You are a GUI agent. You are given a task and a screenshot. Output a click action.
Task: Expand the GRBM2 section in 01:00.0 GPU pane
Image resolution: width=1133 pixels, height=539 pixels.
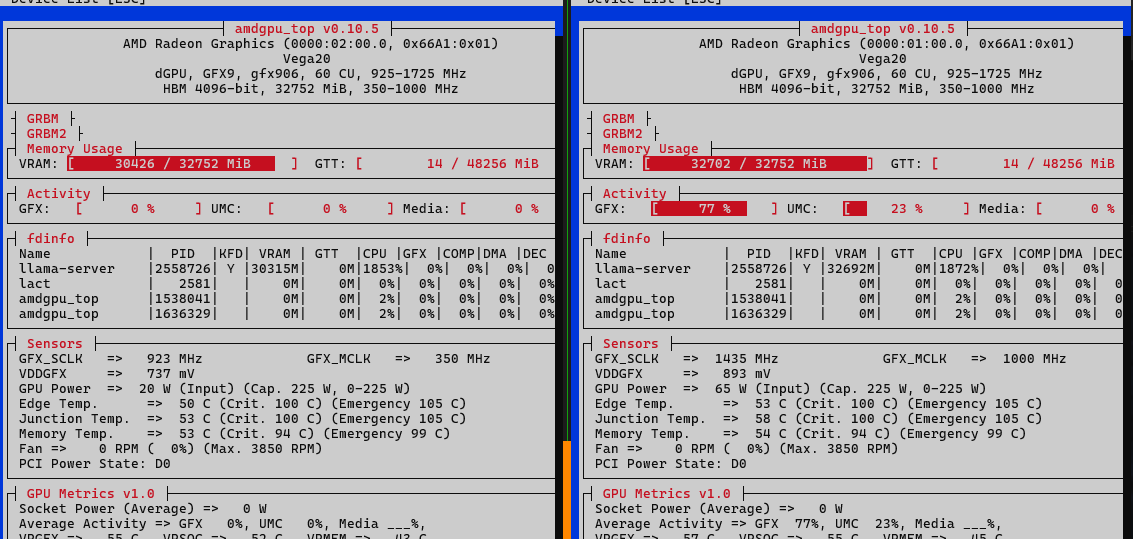tap(621, 134)
